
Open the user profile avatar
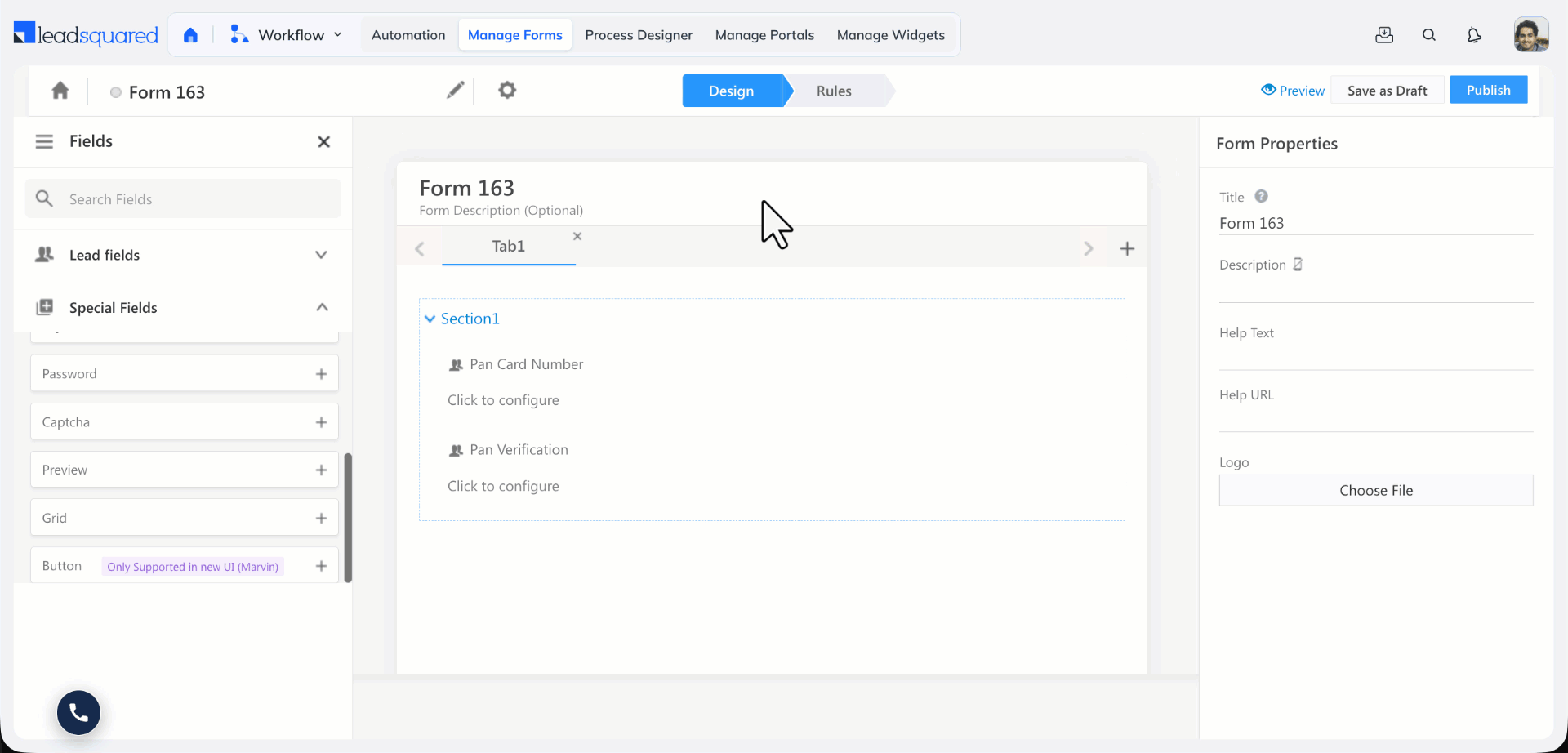point(1531,35)
